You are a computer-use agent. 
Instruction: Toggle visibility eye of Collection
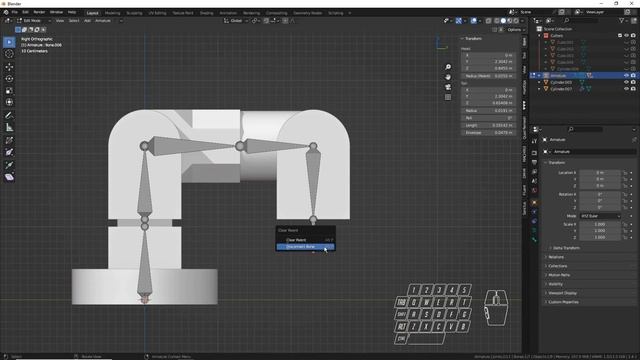pyautogui.click(x=627, y=36)
